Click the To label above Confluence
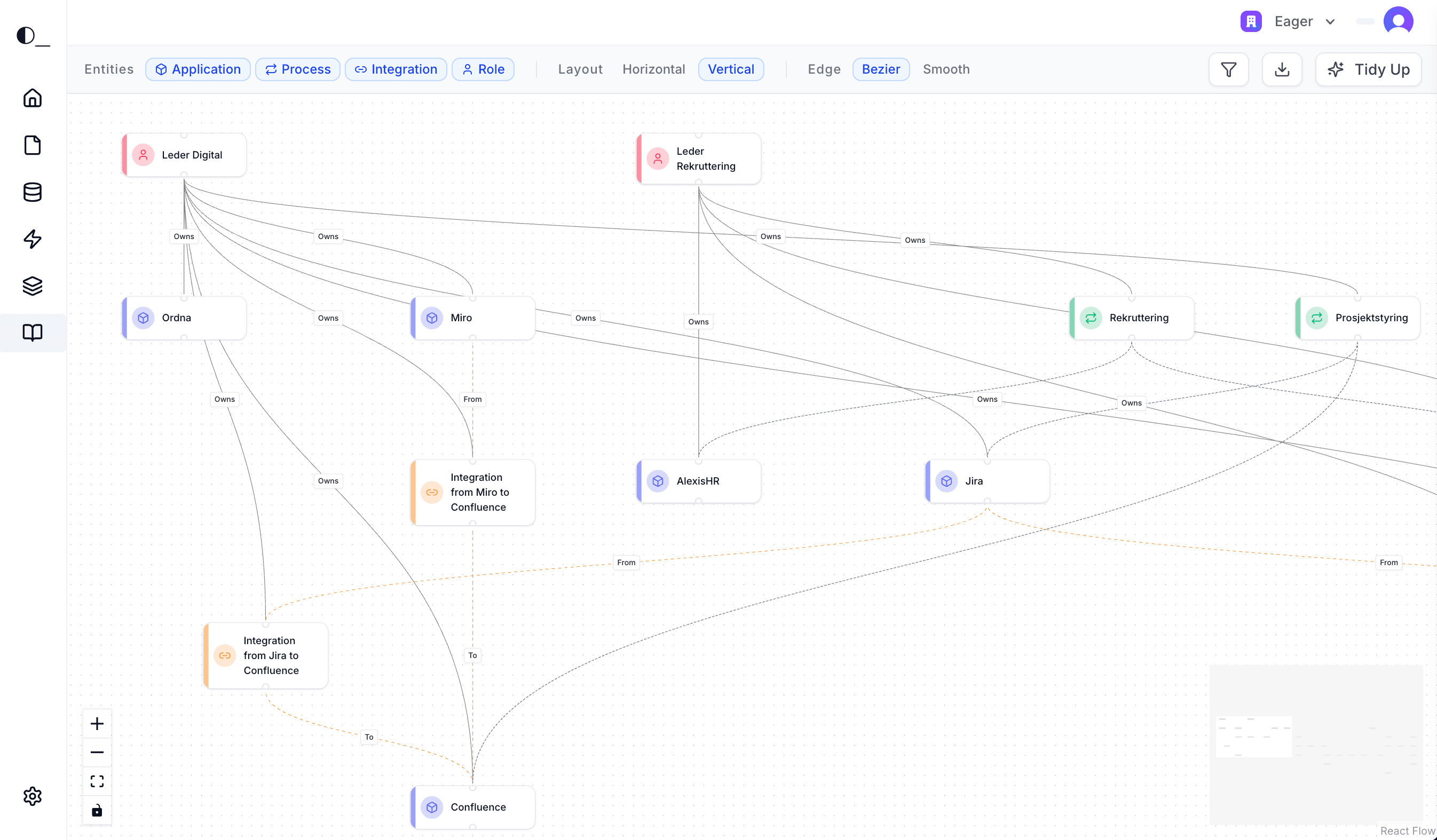The image size is (1437, 840). click(x=472, y=655)
